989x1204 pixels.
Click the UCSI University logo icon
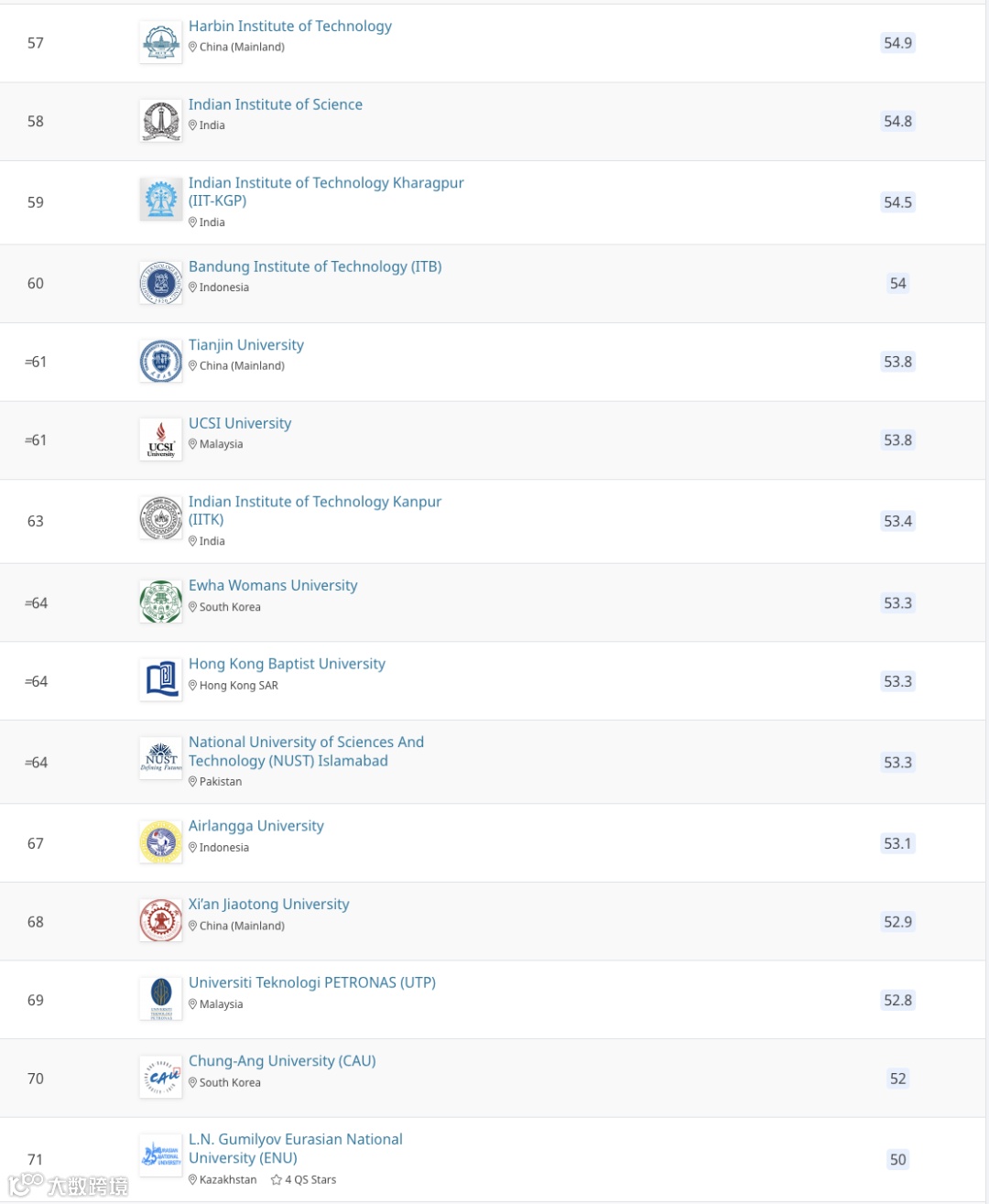tap(161, 440)
